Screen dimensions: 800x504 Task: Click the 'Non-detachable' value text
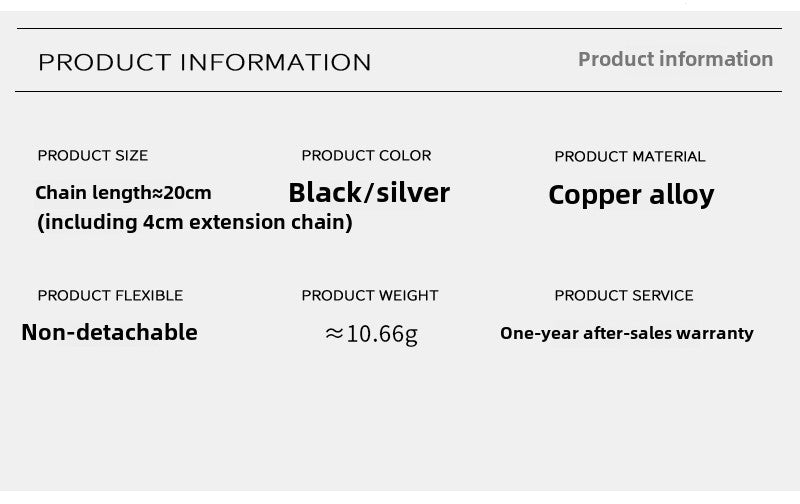click(x=109, y=332)
